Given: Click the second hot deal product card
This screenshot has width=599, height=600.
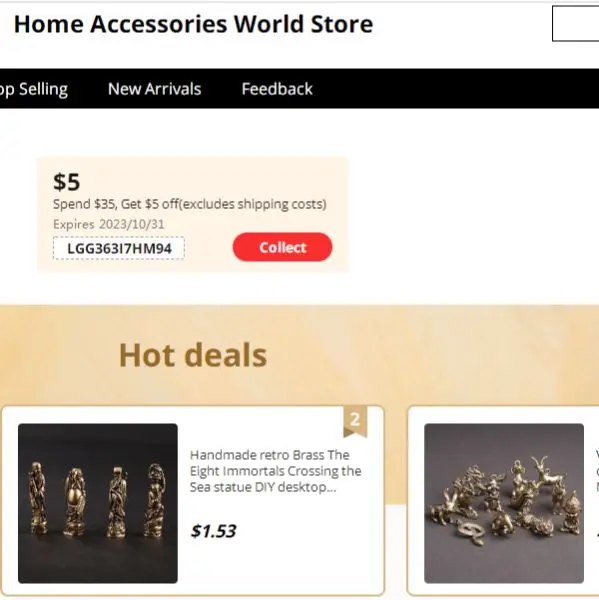Looking at the screenshot, I should point(503,501).
